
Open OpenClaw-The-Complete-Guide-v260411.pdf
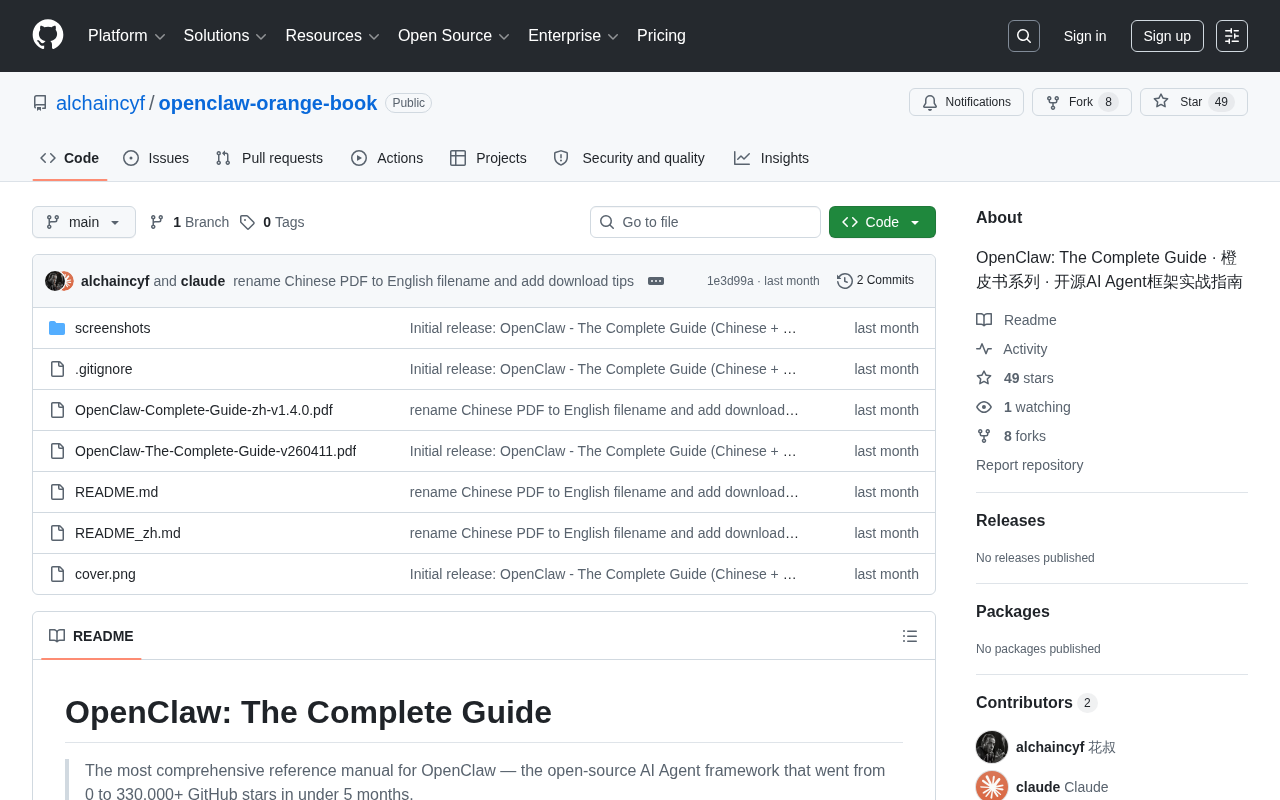[216, 451]
